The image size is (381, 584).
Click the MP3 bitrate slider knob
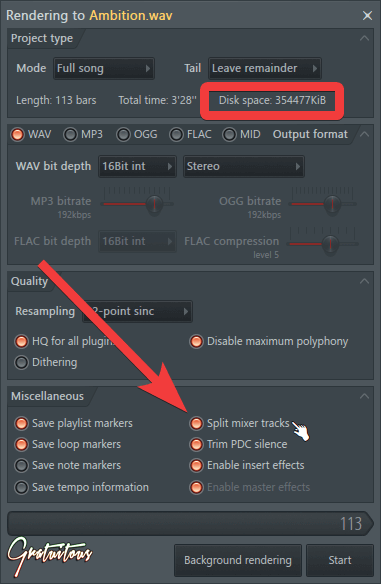coord(153,204)
